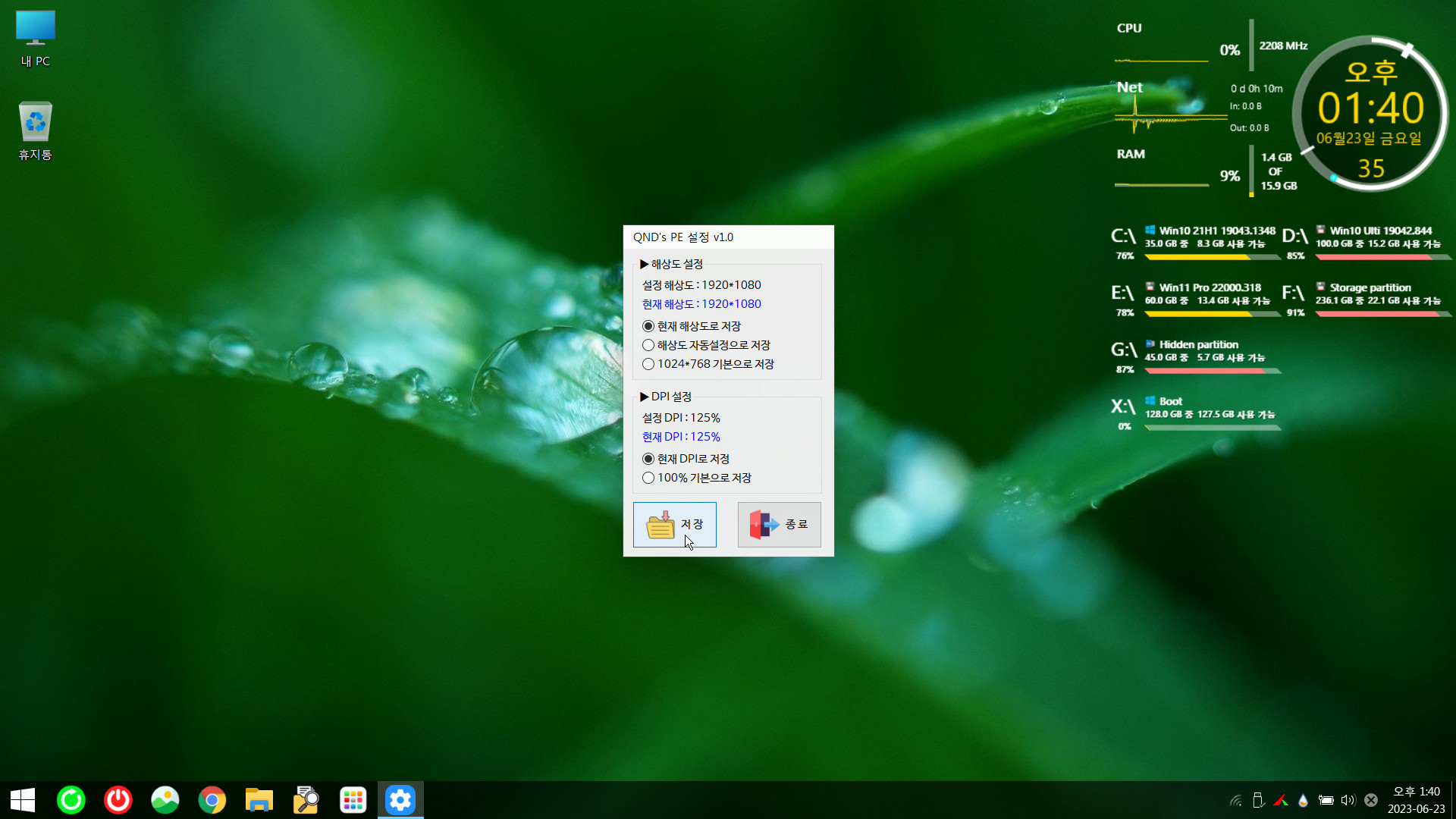Click the taskbar clock showing 오후 1:40
1456x819 pixels.
tap(1416, 800)
